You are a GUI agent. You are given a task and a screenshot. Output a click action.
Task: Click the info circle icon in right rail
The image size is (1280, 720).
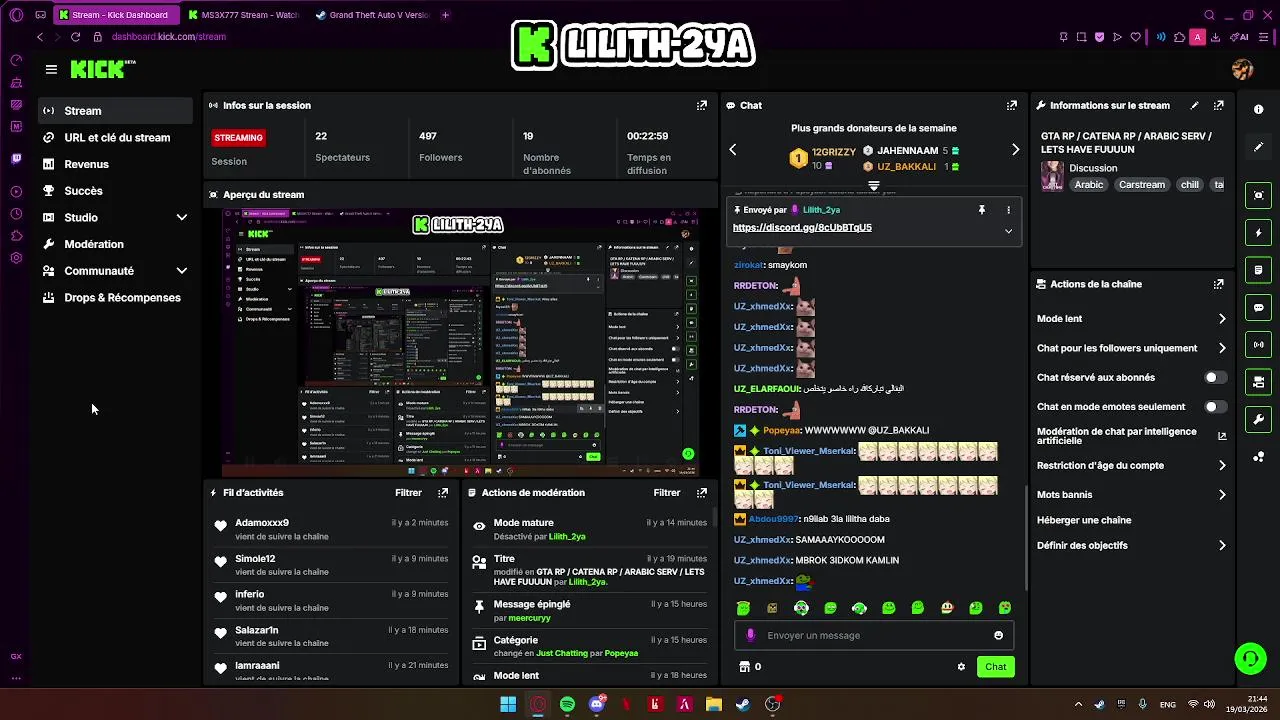click(x=1258, y=109)
